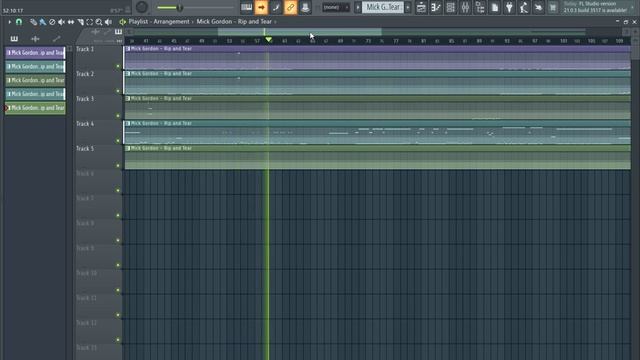This screenshot has height=360, width=640.
Task: Toggle the magnet snap icon
Action: [19, 22]
